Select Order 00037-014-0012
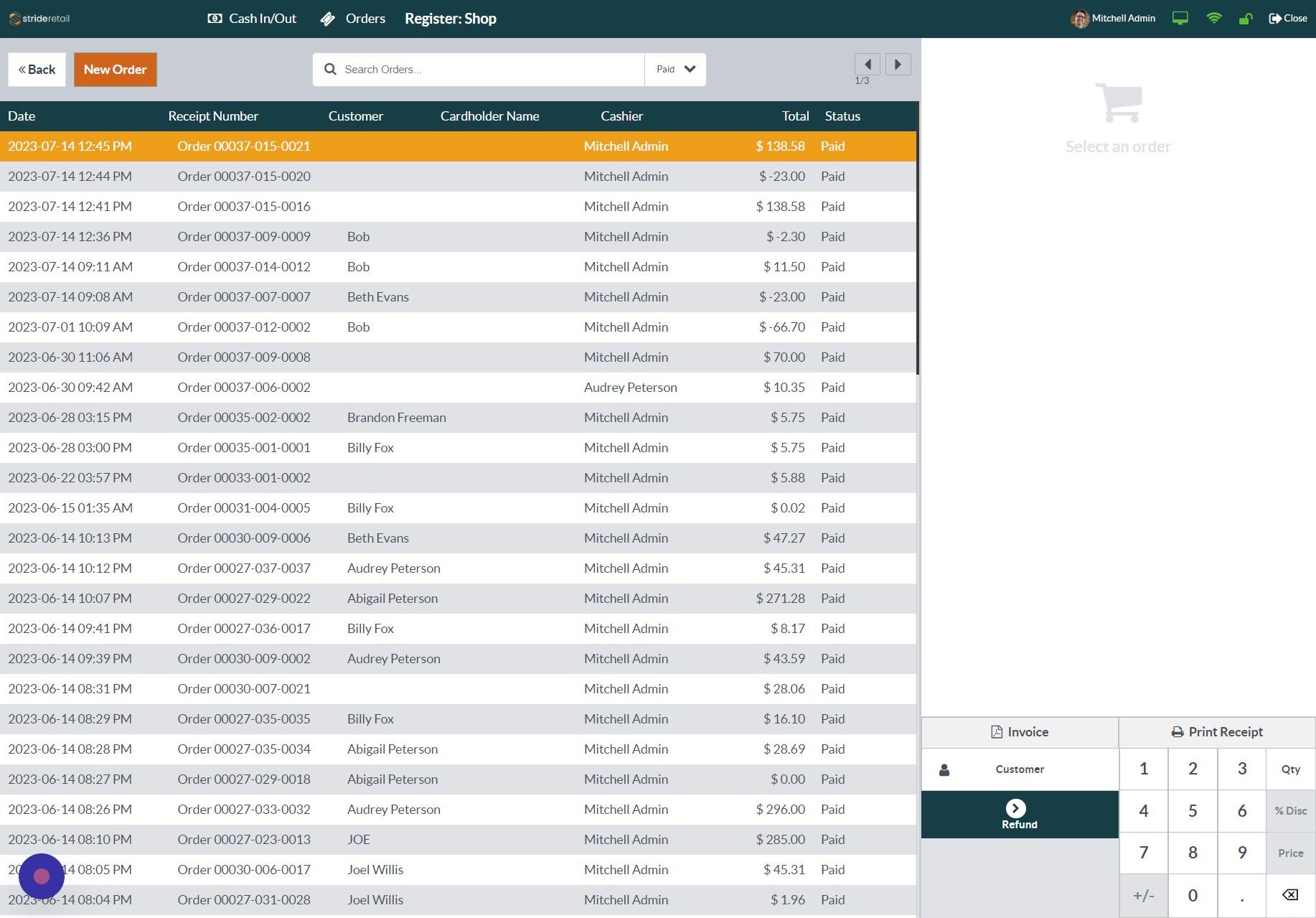Screen dimensions: 1316x918 (x=458, y=267)
